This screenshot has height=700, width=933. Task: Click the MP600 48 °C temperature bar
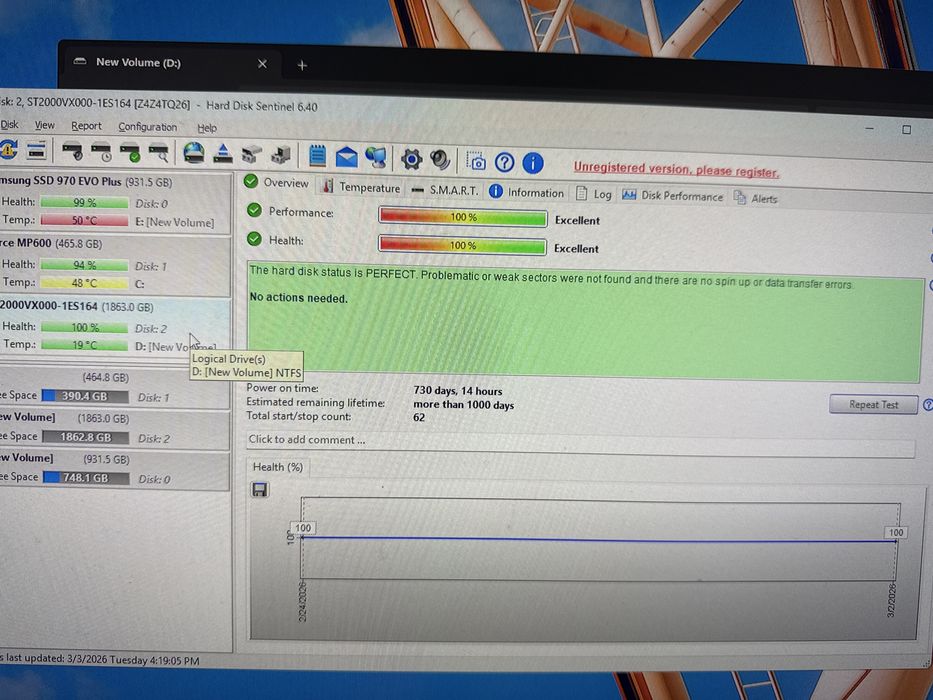pyautogui.click(x=84, y=283)
